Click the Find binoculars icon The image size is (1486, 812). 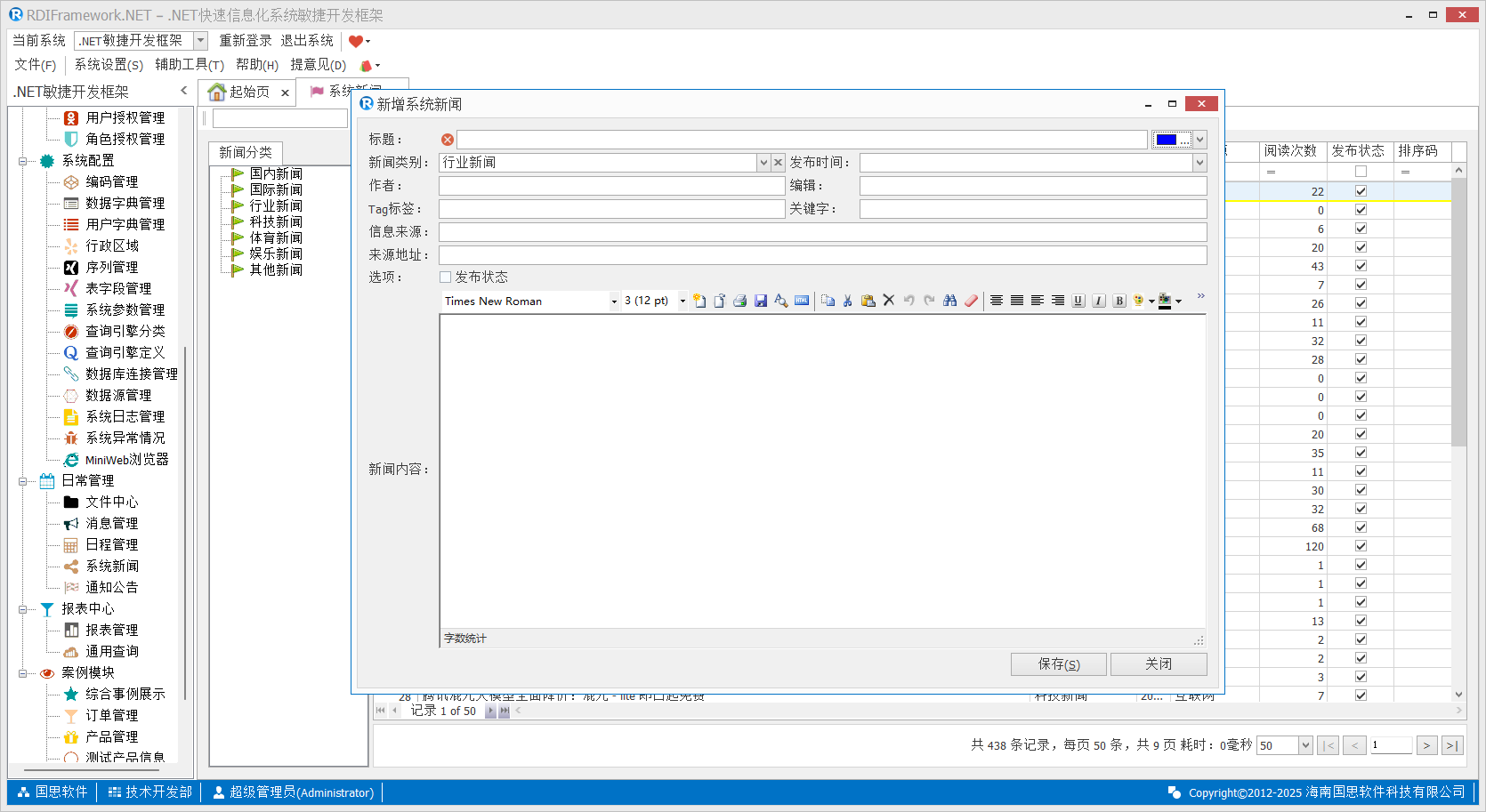(x=950, y=301)
